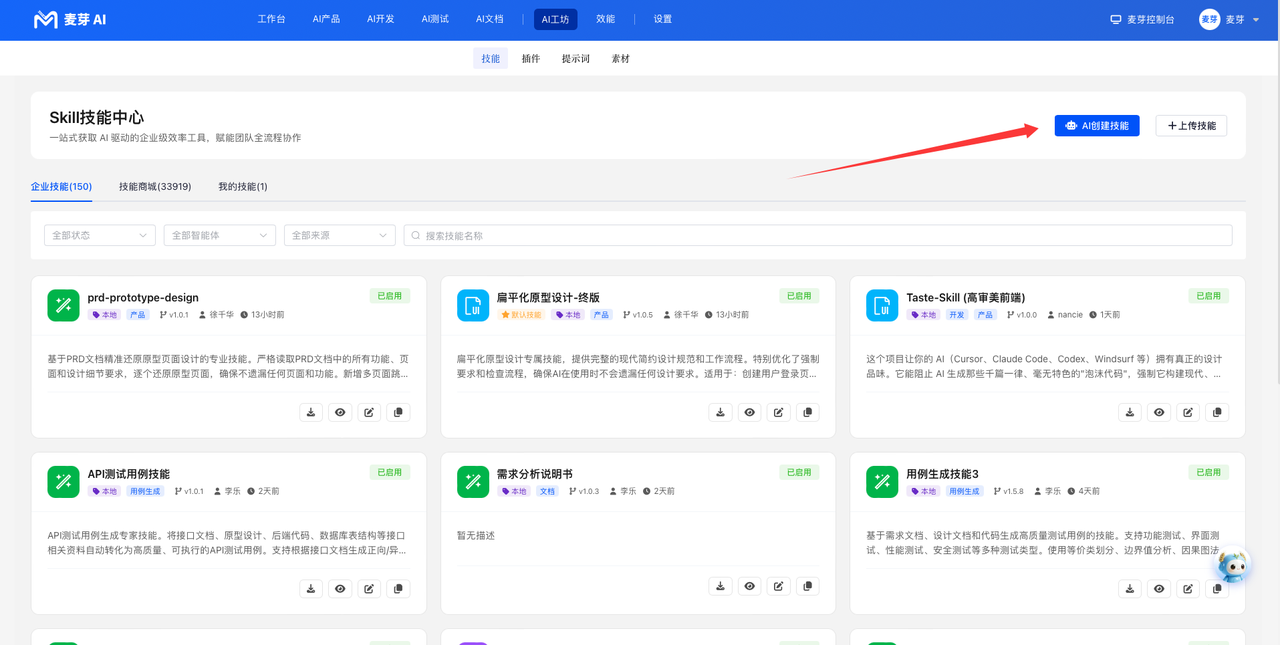Switch to the 插件 sub-tab

531,59
